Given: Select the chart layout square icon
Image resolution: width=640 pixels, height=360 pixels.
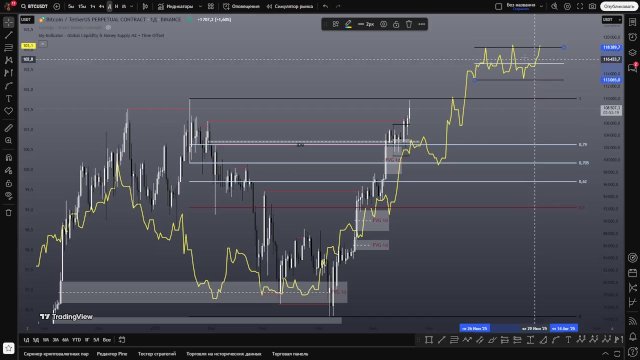Looking at the screenshot, I should (498, 7).
